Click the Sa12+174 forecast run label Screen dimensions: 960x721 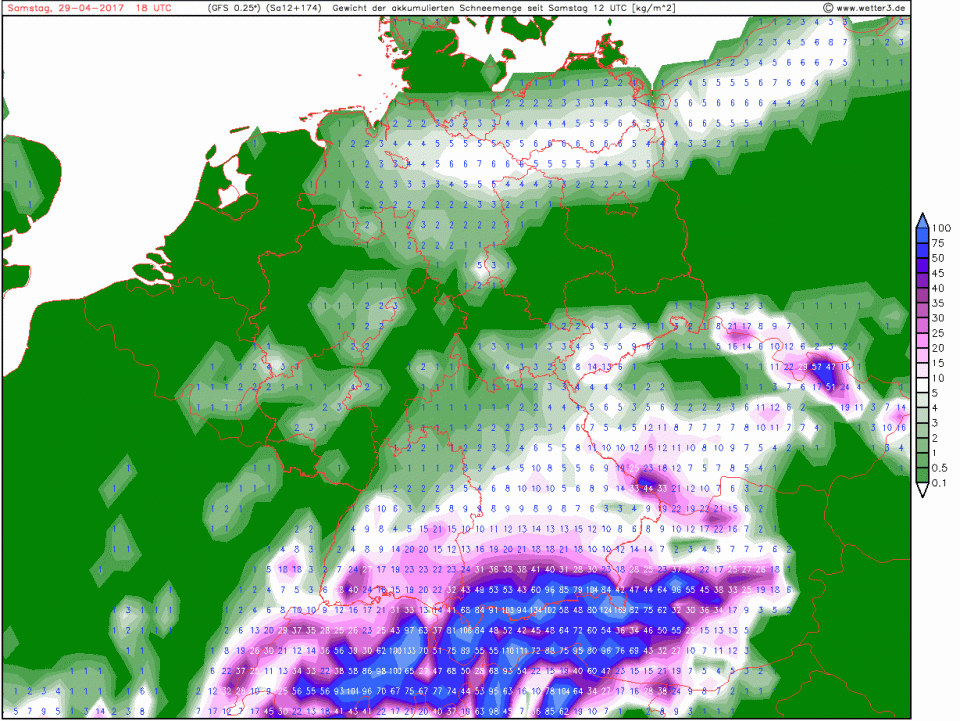coord(291,8)
